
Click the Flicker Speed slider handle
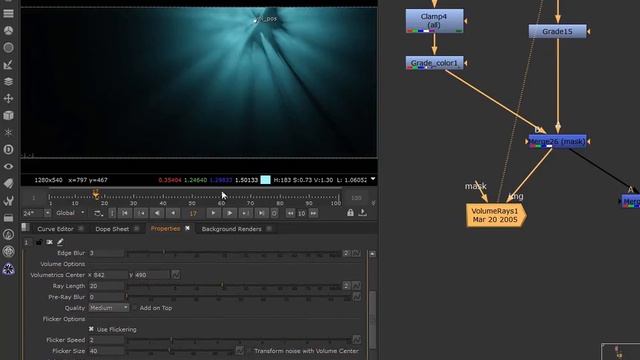tap(171, 339)
